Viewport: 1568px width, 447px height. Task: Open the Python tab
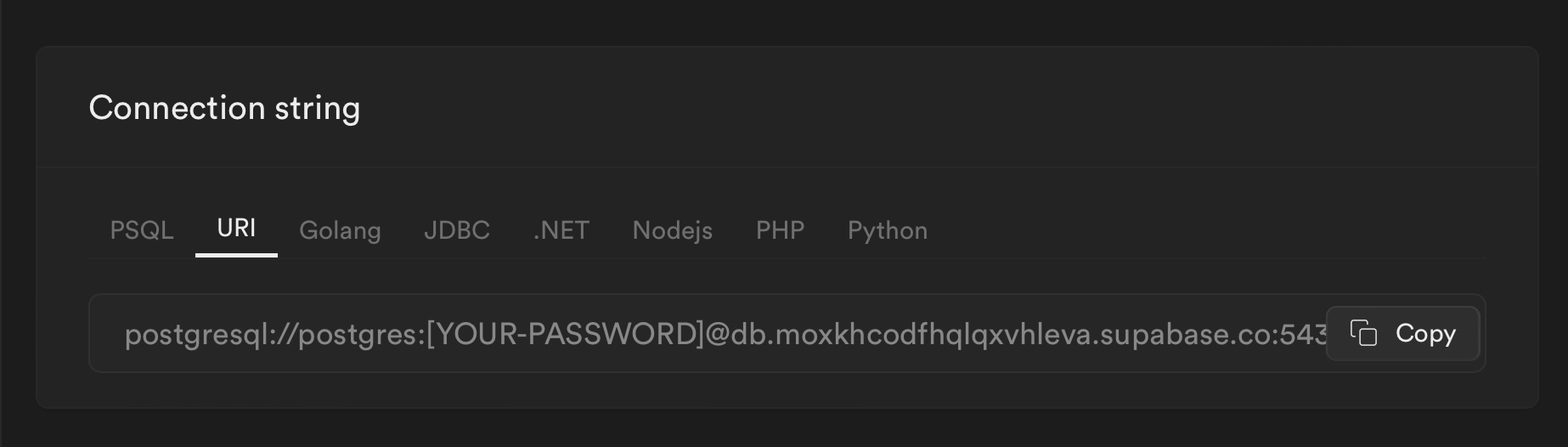887,230
